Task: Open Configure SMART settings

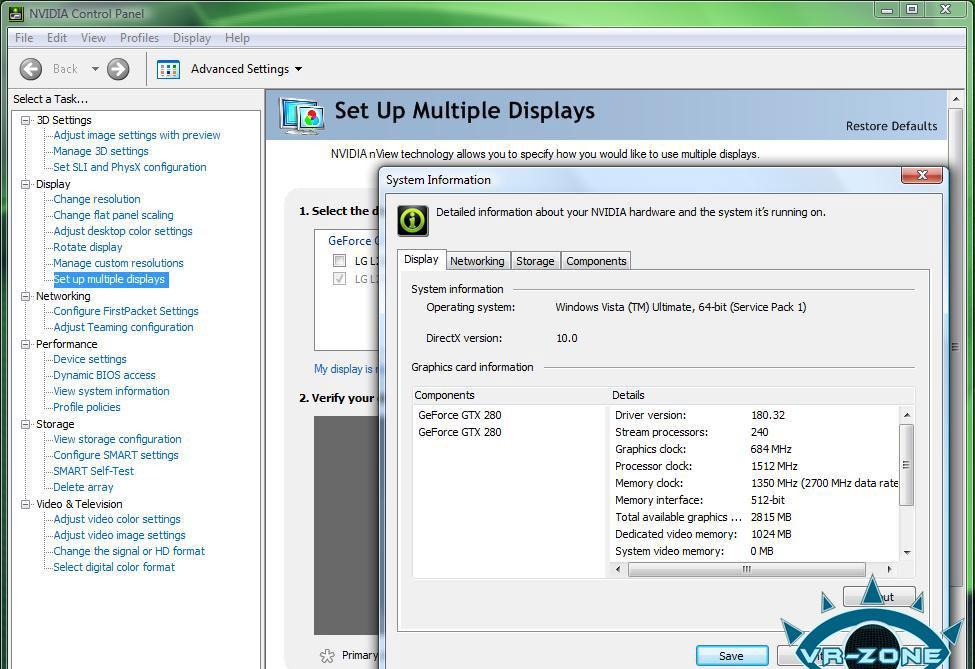Action: 116,455
